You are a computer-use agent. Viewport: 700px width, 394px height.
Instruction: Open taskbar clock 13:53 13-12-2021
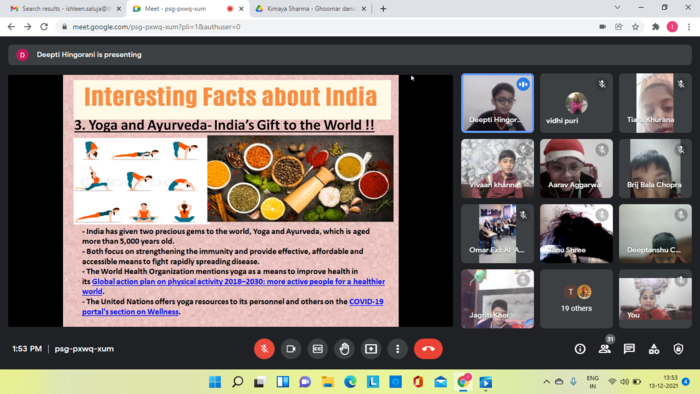(664, 382)
